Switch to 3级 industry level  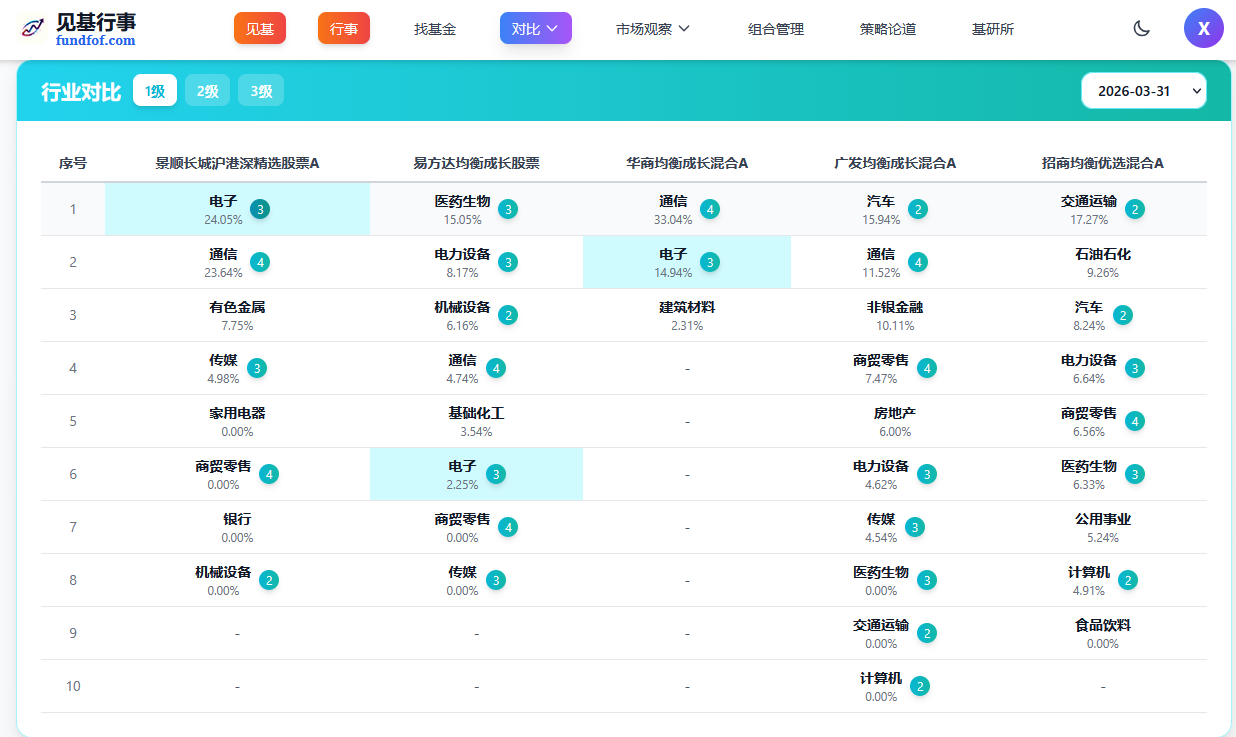pos(261,91)
